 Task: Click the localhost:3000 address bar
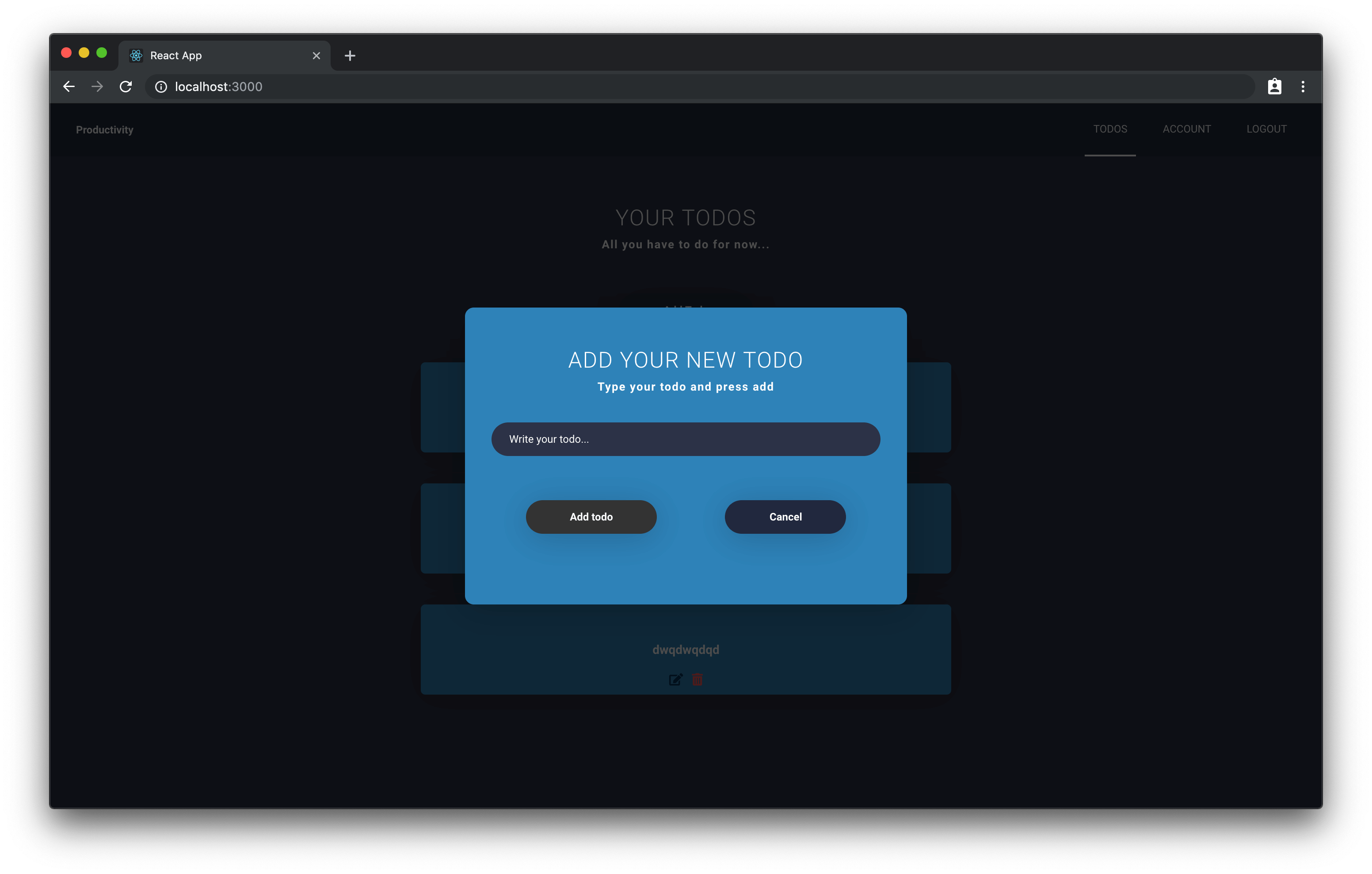[684, 87]
